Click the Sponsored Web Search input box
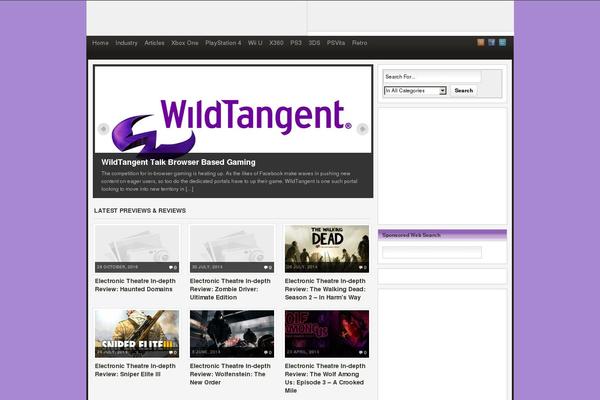The image size is (600, 400). tap(432, 252)
